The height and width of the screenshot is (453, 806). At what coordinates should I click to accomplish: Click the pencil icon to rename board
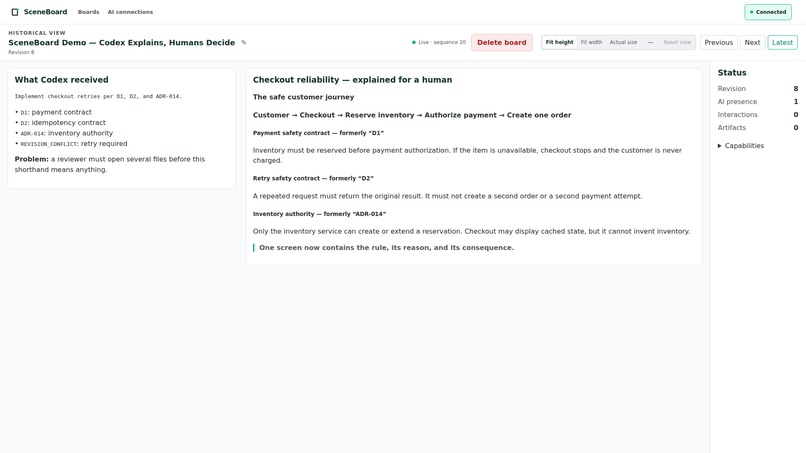coord(244,43)
